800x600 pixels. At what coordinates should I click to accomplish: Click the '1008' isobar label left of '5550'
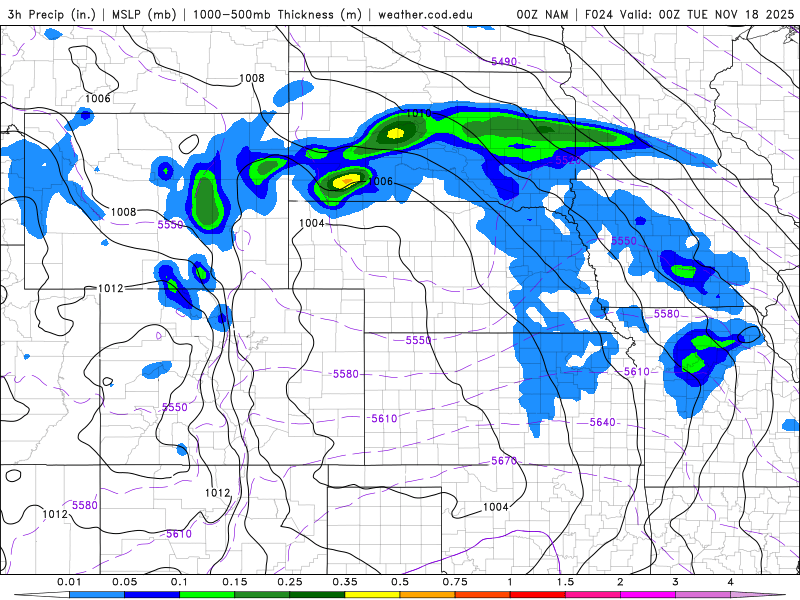(123, 212)
